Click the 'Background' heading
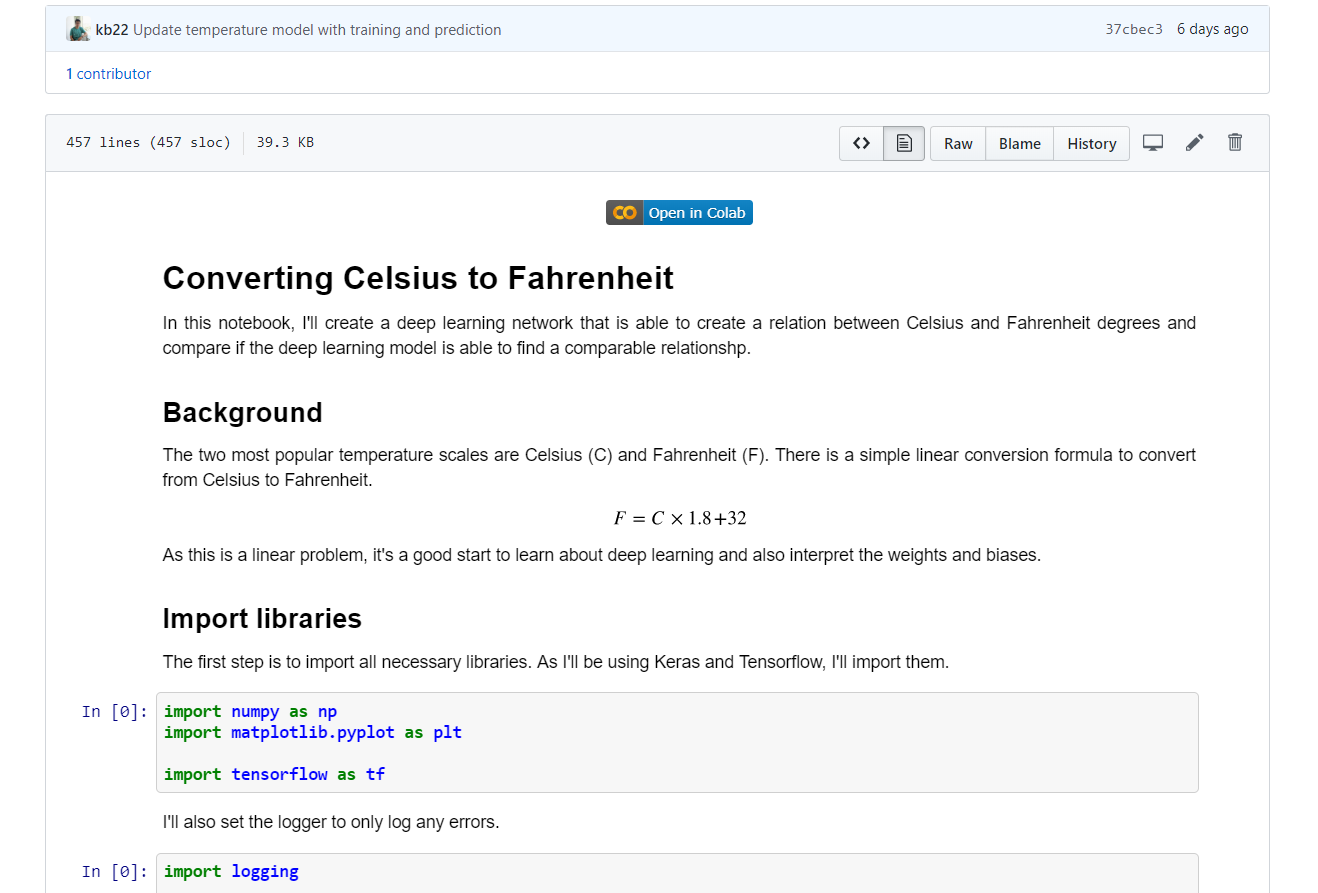 click(243, 413)
